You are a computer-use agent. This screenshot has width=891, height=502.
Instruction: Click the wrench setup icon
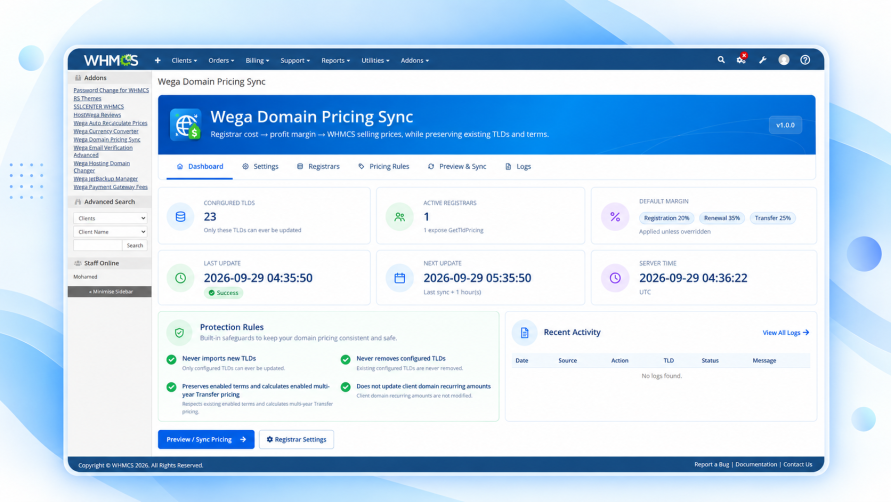763,60
